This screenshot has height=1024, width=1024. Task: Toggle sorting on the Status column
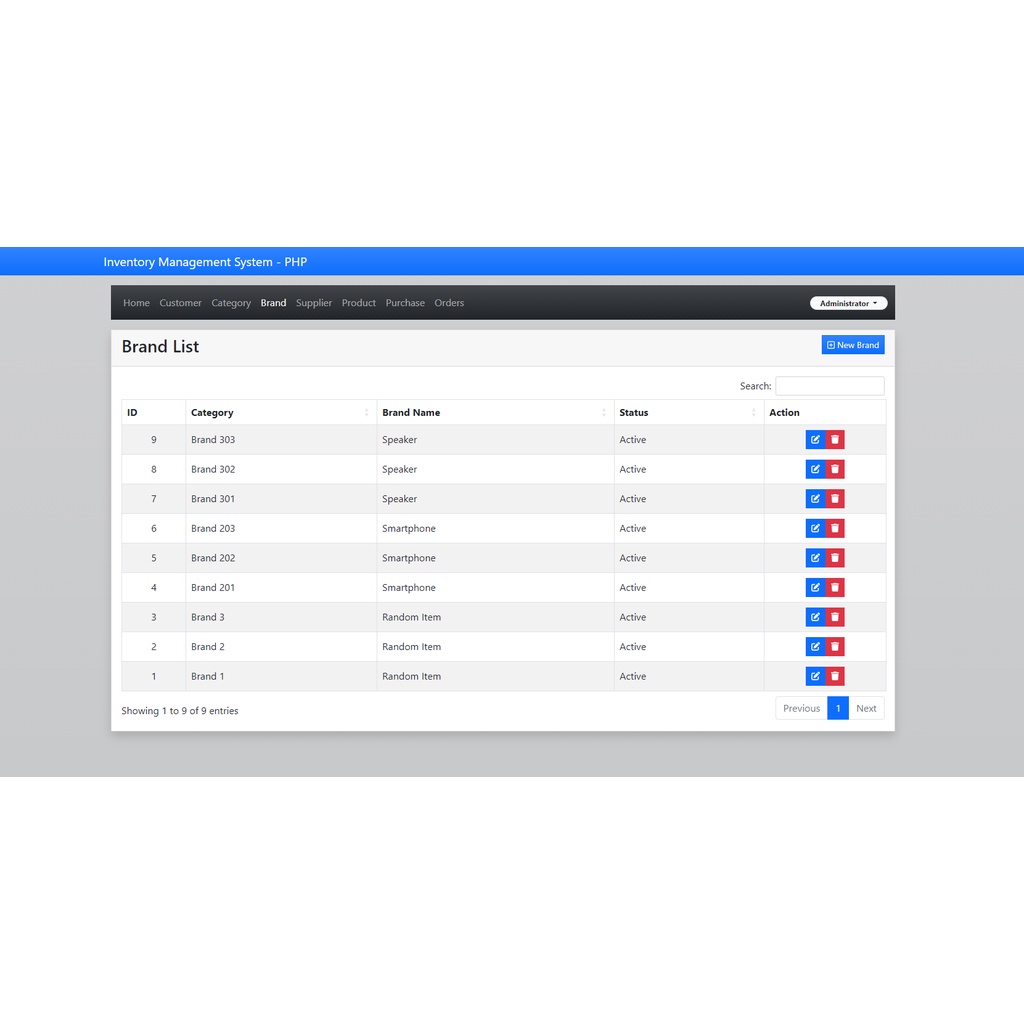[x=633, y=412]
